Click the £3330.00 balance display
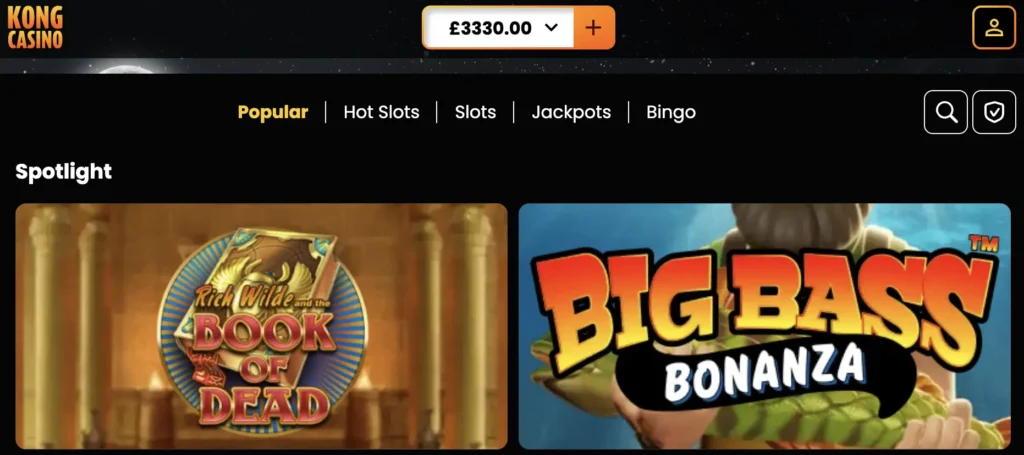The image size is (1024, 455). [490, 27]
